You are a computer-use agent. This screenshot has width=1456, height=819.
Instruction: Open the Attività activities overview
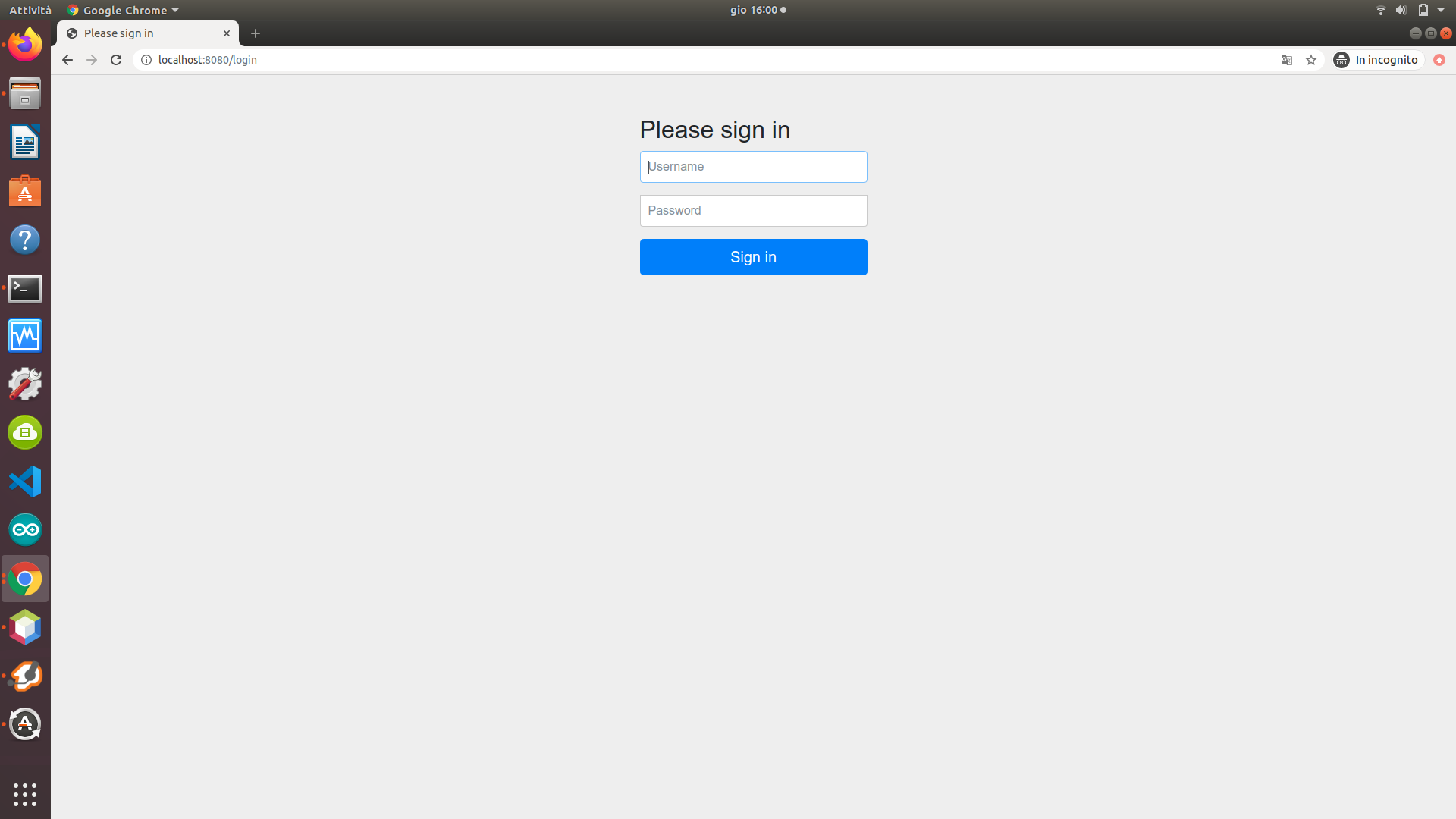coord(30,10)
